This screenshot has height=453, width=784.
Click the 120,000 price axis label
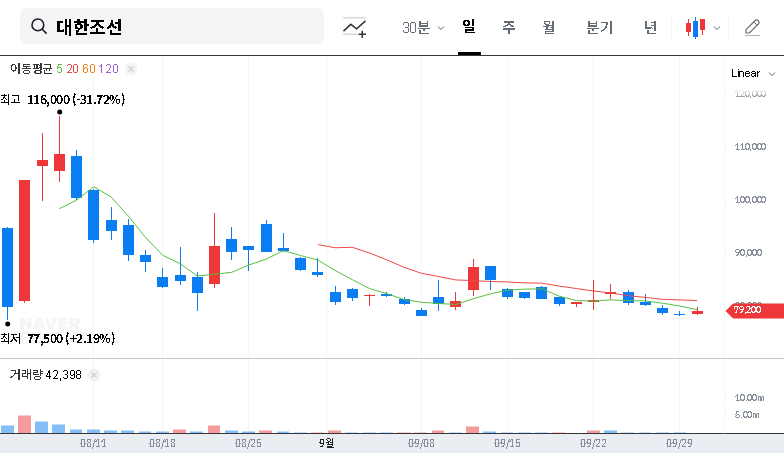click(750, 94)
